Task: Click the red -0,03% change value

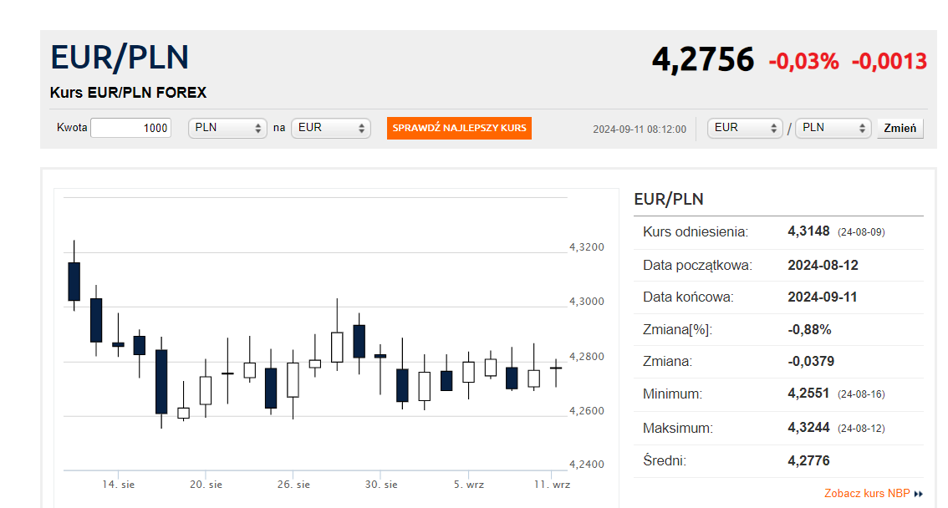Action: 803,61
